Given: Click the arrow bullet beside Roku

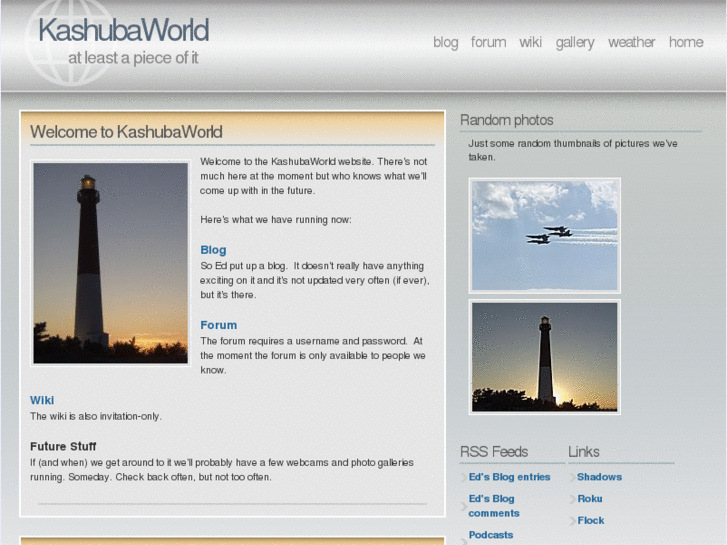Looking at the screenshot, I should (x=572, y=500).
